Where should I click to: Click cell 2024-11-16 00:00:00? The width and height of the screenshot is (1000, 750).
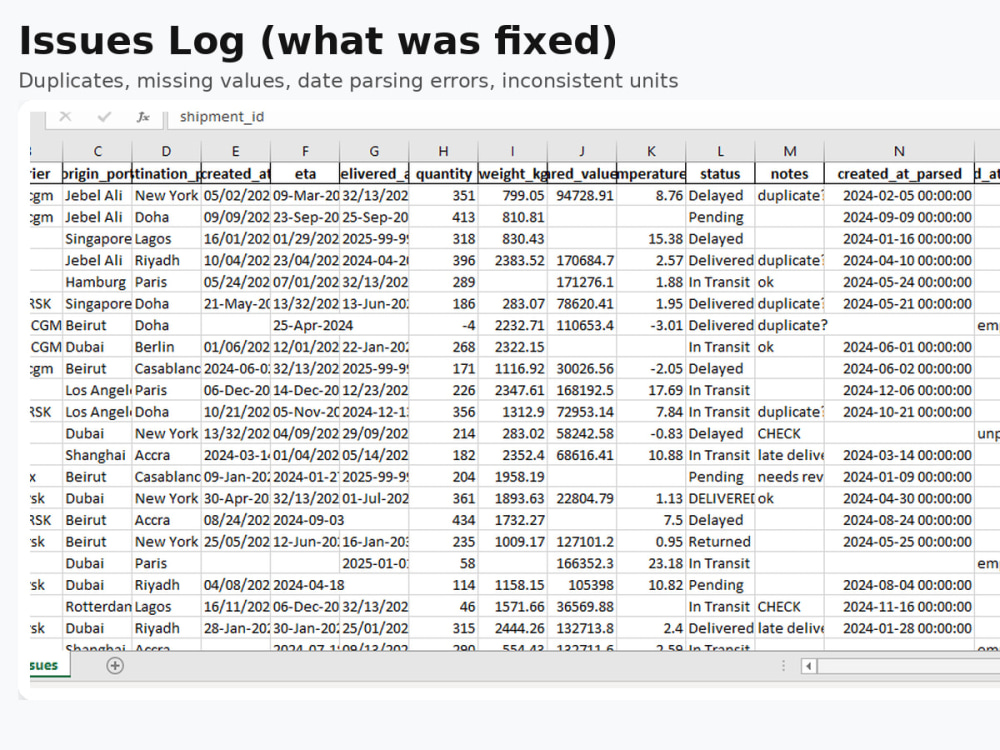[x=899, y=607]
